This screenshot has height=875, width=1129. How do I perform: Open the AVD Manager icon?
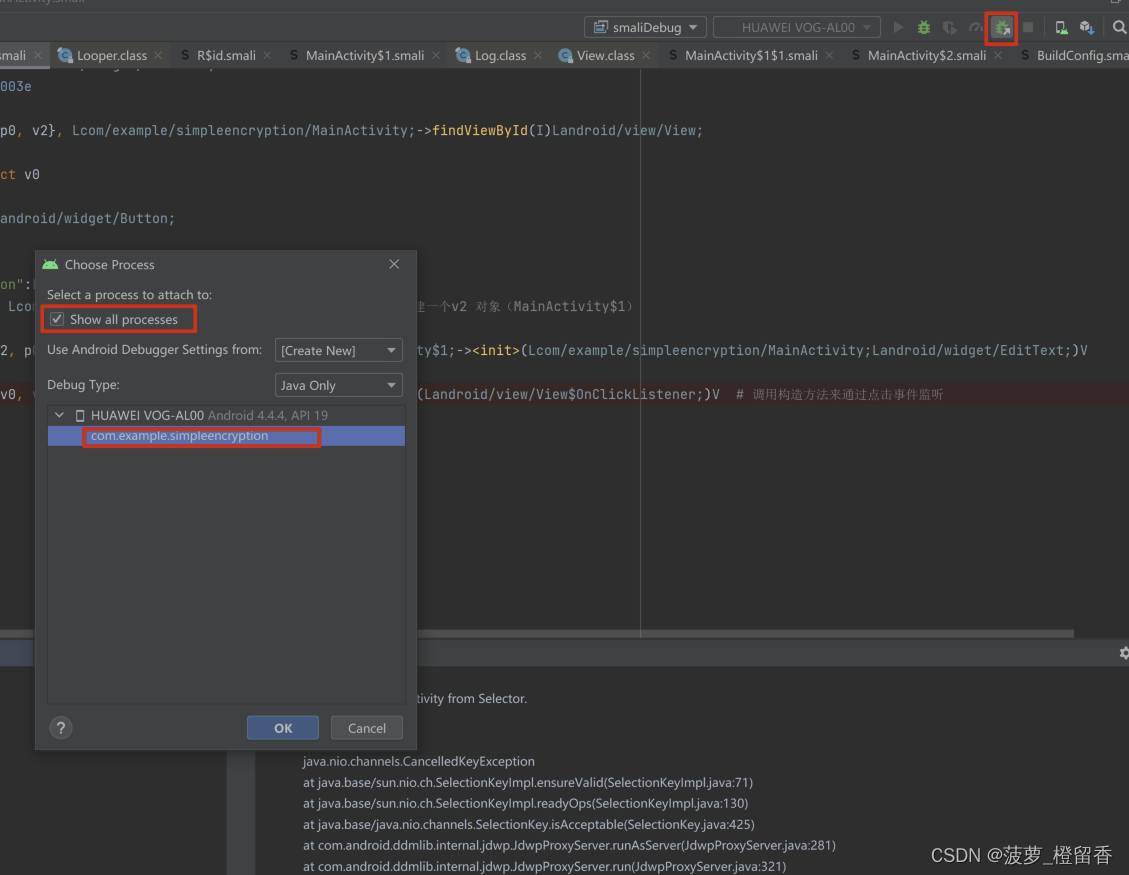[x=1061, y=27]
